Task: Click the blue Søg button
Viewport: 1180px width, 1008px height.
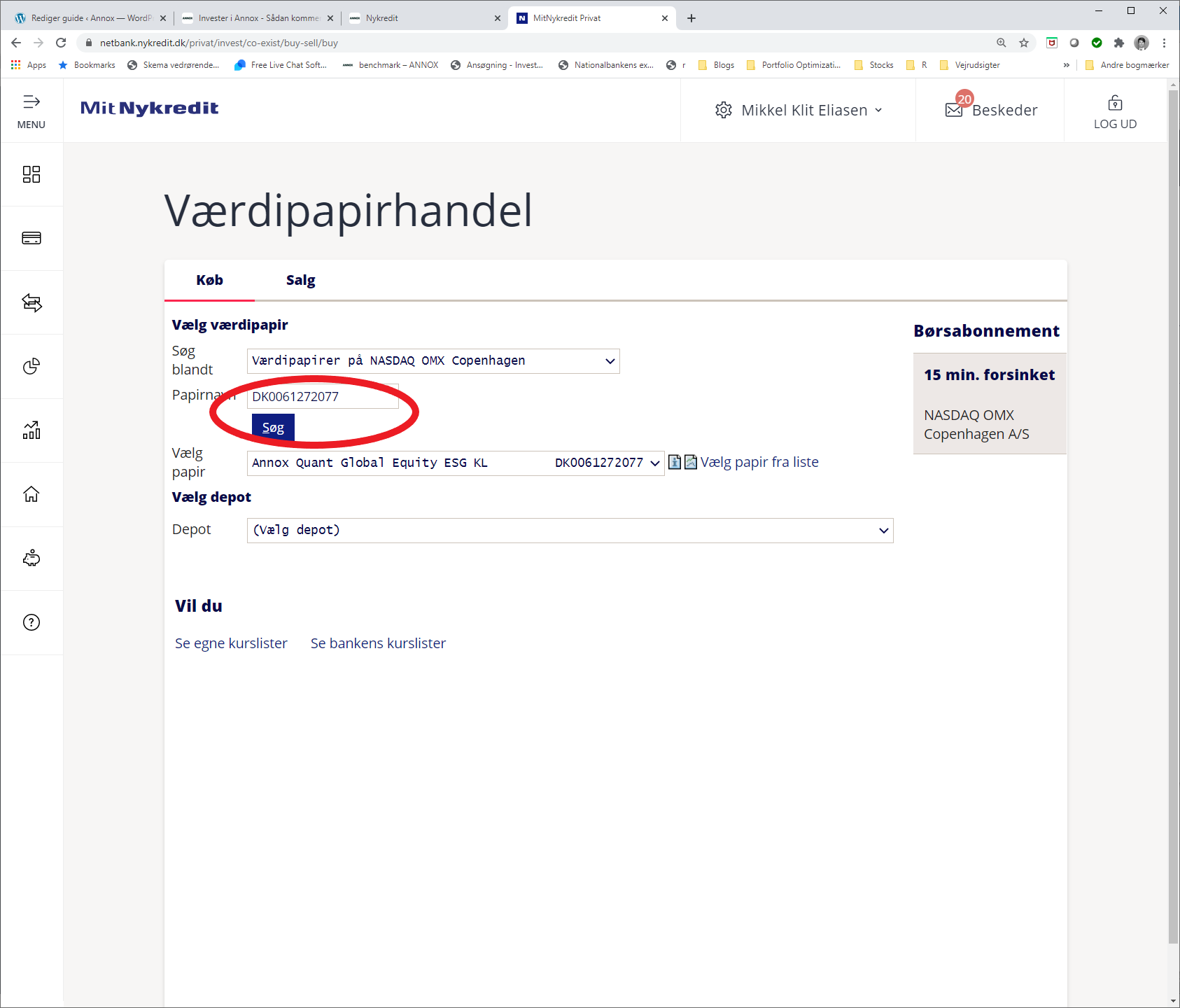Action: pyautogui.click(x=273, y=428)
